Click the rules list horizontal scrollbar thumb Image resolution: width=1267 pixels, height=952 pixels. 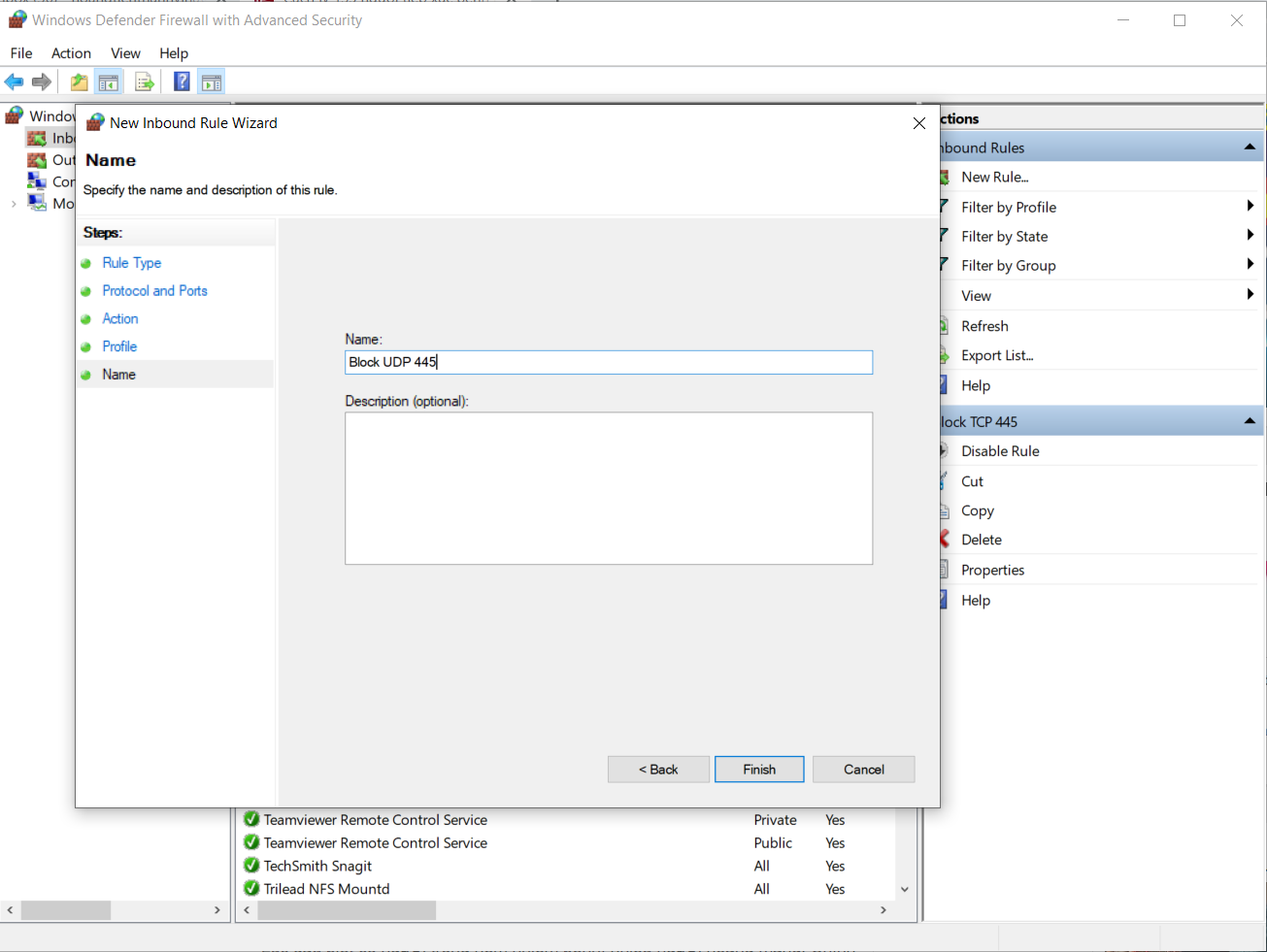click(x=347, y=910)
